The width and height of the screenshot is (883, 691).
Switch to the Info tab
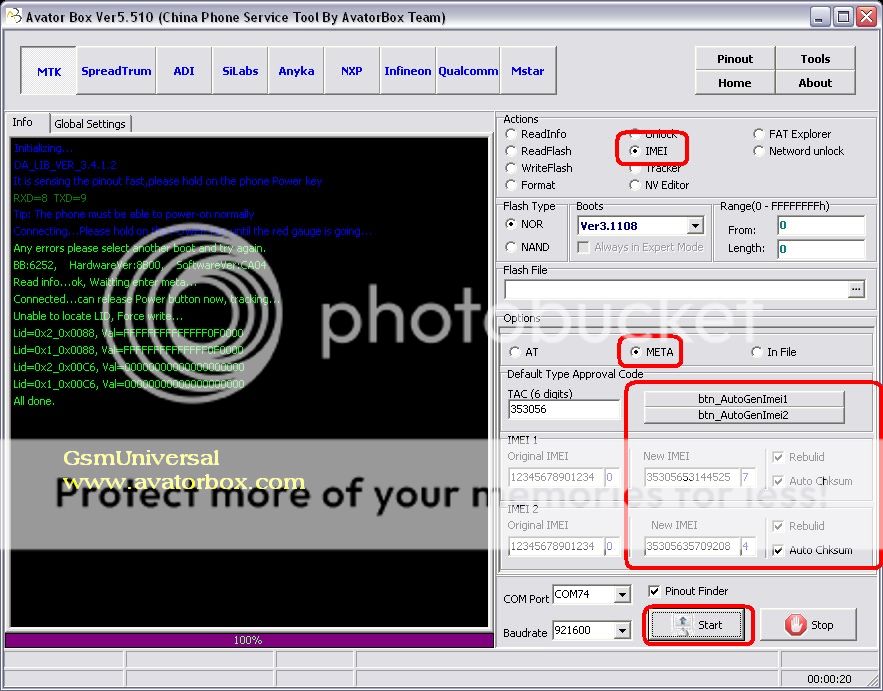point(23,122)
